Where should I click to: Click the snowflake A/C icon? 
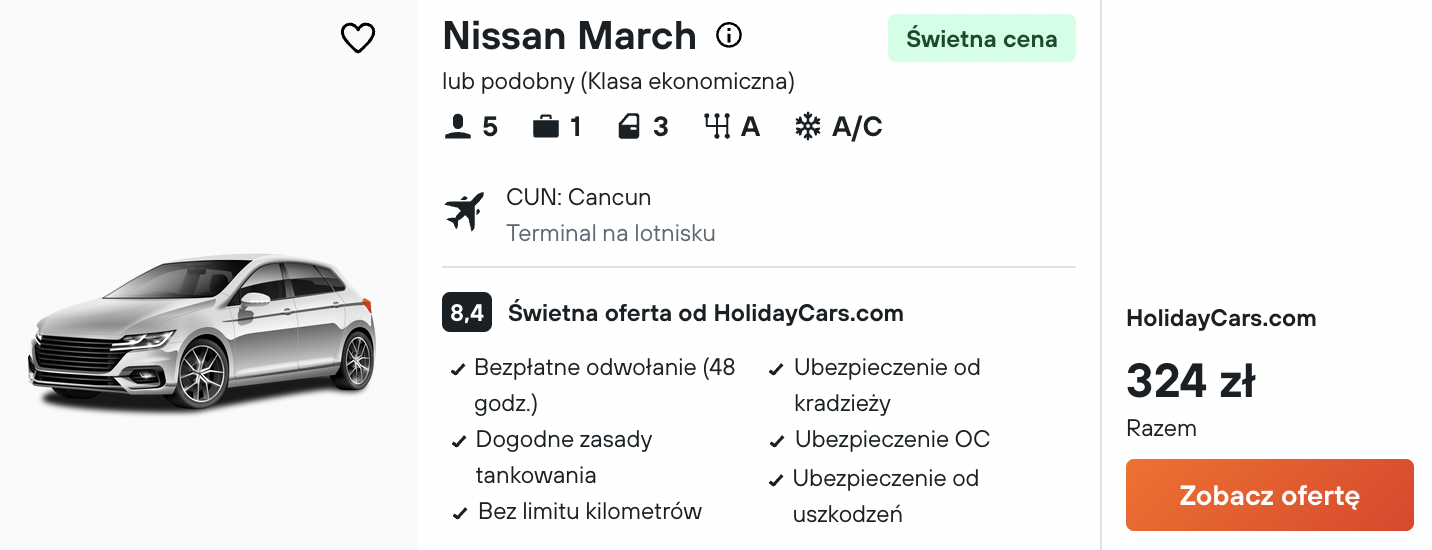pos(807,127)
